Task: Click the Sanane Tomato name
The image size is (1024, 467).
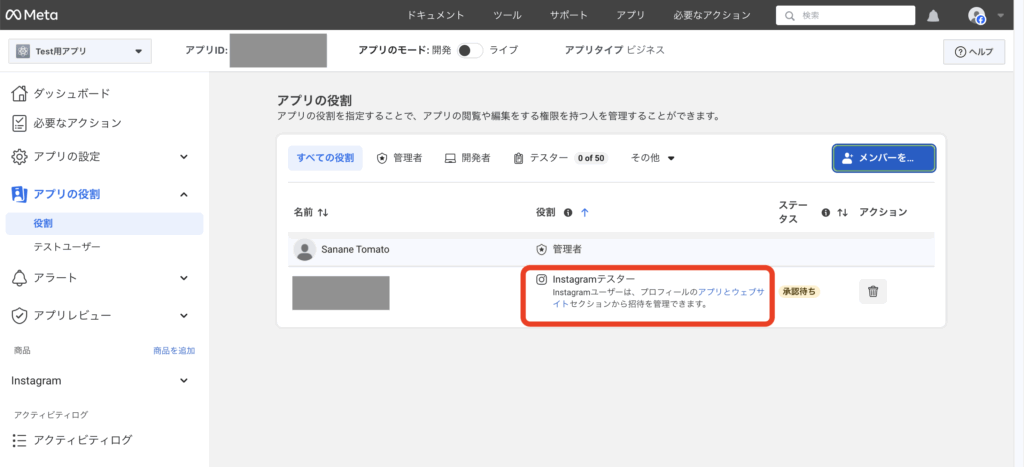Action: click(x=353, y=250)
